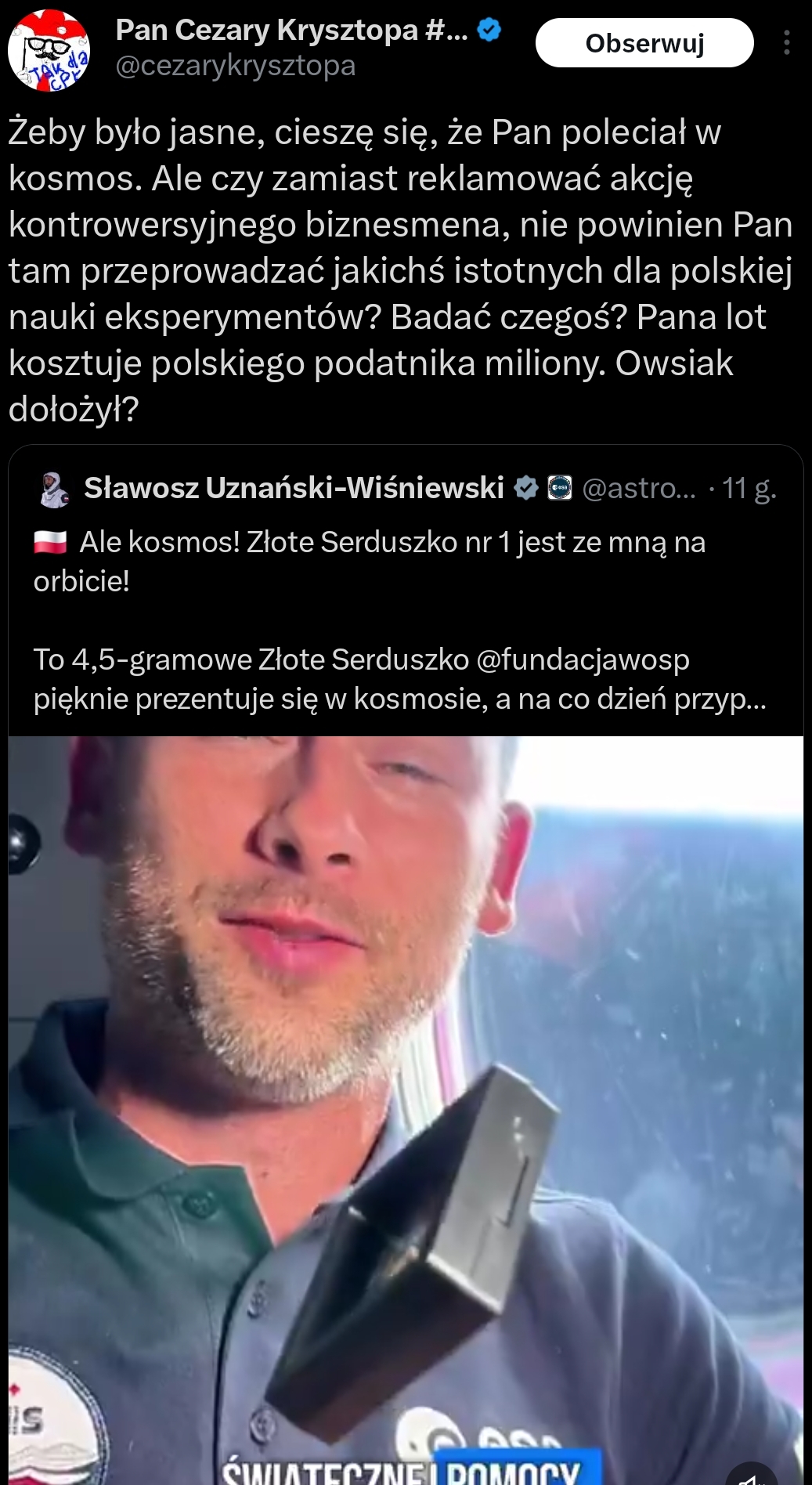Click the name Sławosz Uznański-Wiśniewski
Image resolution: width=812 pixels, height=1485 pixels.
click(294, 488)
